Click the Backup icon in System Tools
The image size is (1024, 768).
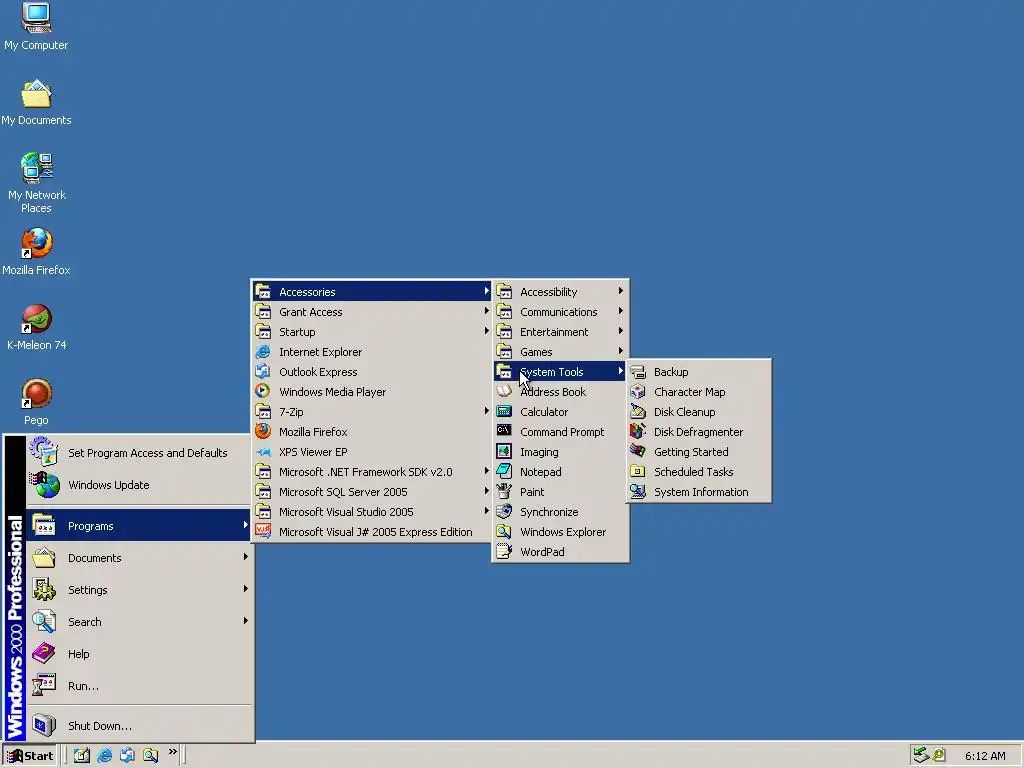click(638, 372)
